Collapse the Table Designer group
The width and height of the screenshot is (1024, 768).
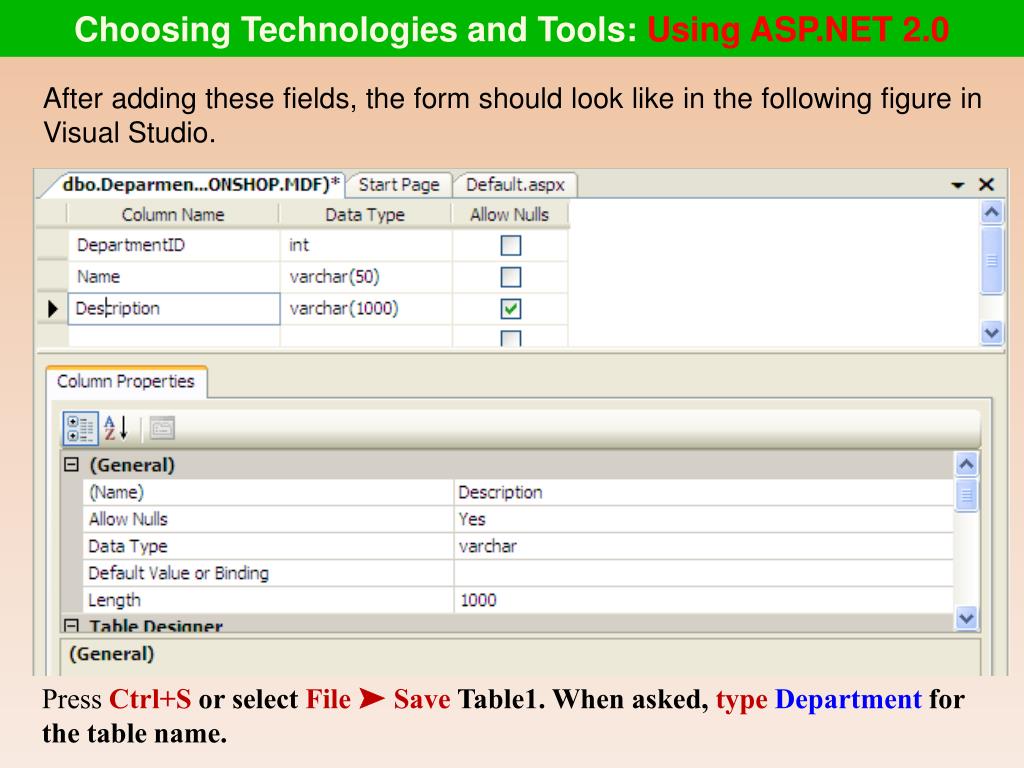[71, 626]
